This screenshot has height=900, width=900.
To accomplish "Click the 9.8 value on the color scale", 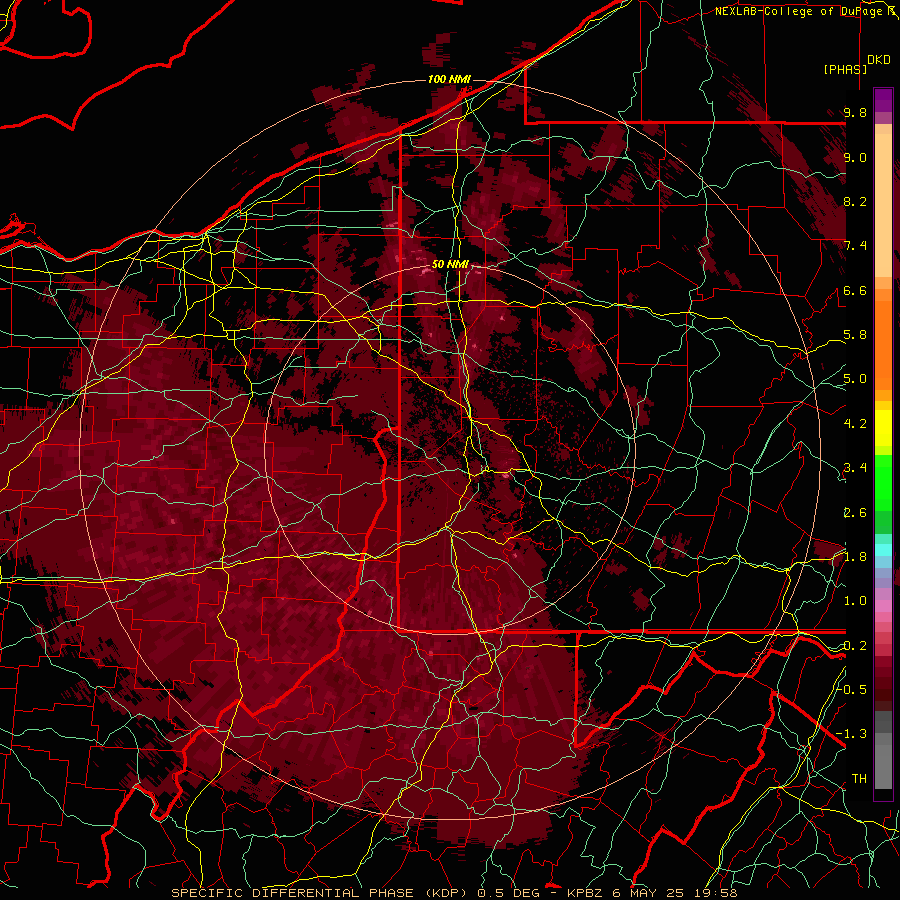I will pos(855,112).
